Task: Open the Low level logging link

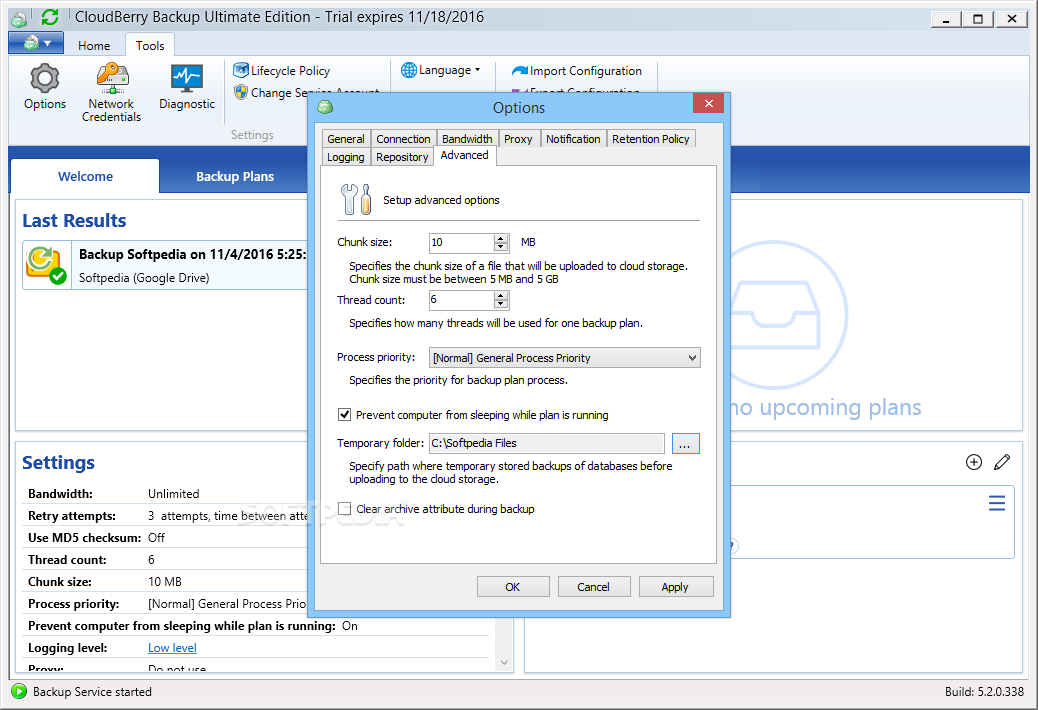Action: pyautogui.click(x=172, y=648)
